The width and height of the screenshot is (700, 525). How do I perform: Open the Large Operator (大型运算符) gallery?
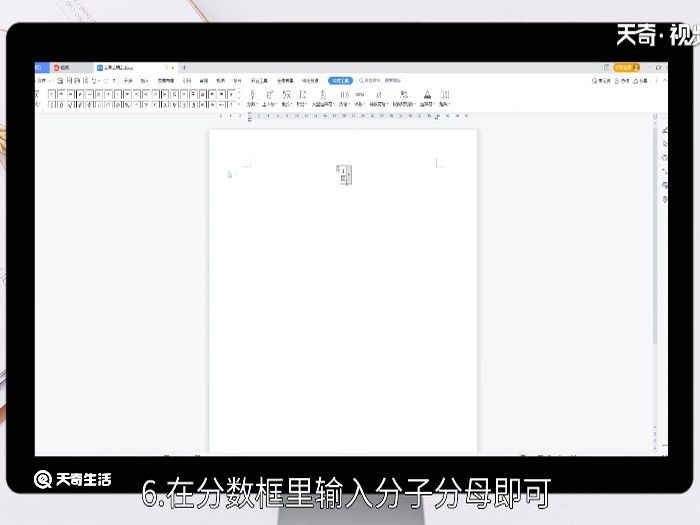(x=323, y=98)
